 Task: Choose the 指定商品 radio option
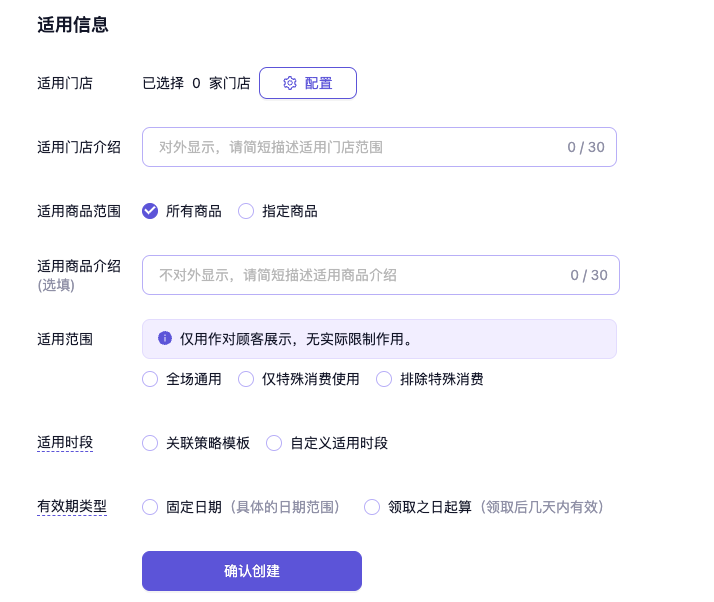(x=246, y=211)
